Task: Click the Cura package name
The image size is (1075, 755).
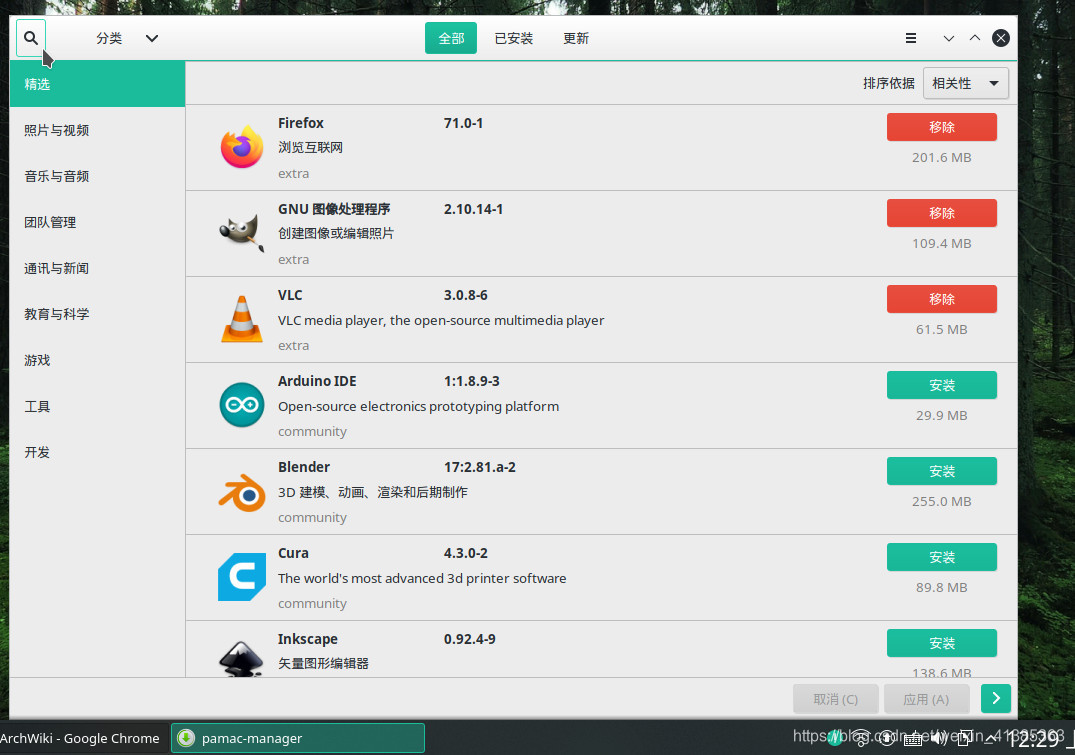Action: pyautogui.click(x=293, y=553)
